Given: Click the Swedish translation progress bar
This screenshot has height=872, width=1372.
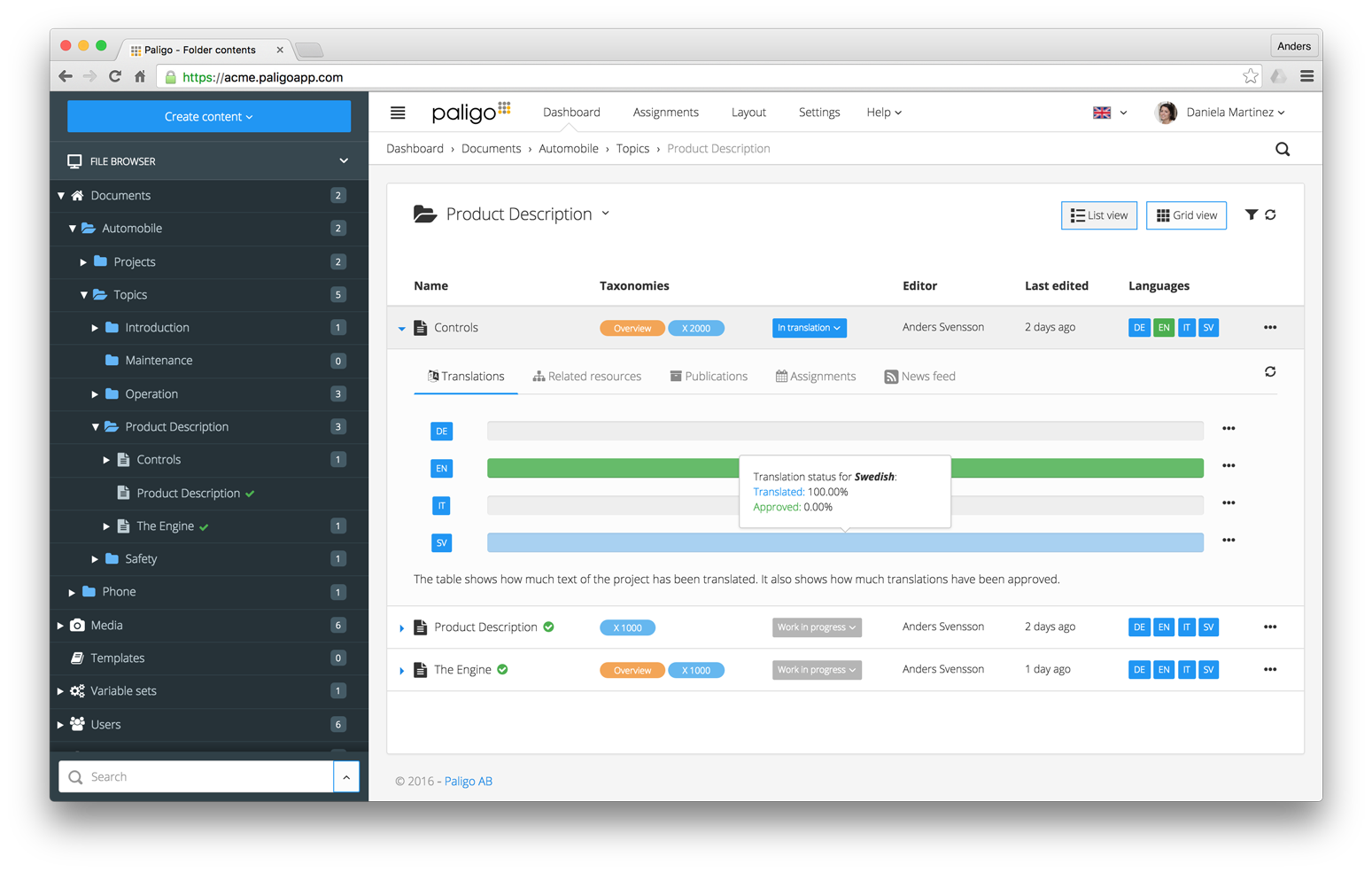Looking at the screenshot, I should point(845,542).
